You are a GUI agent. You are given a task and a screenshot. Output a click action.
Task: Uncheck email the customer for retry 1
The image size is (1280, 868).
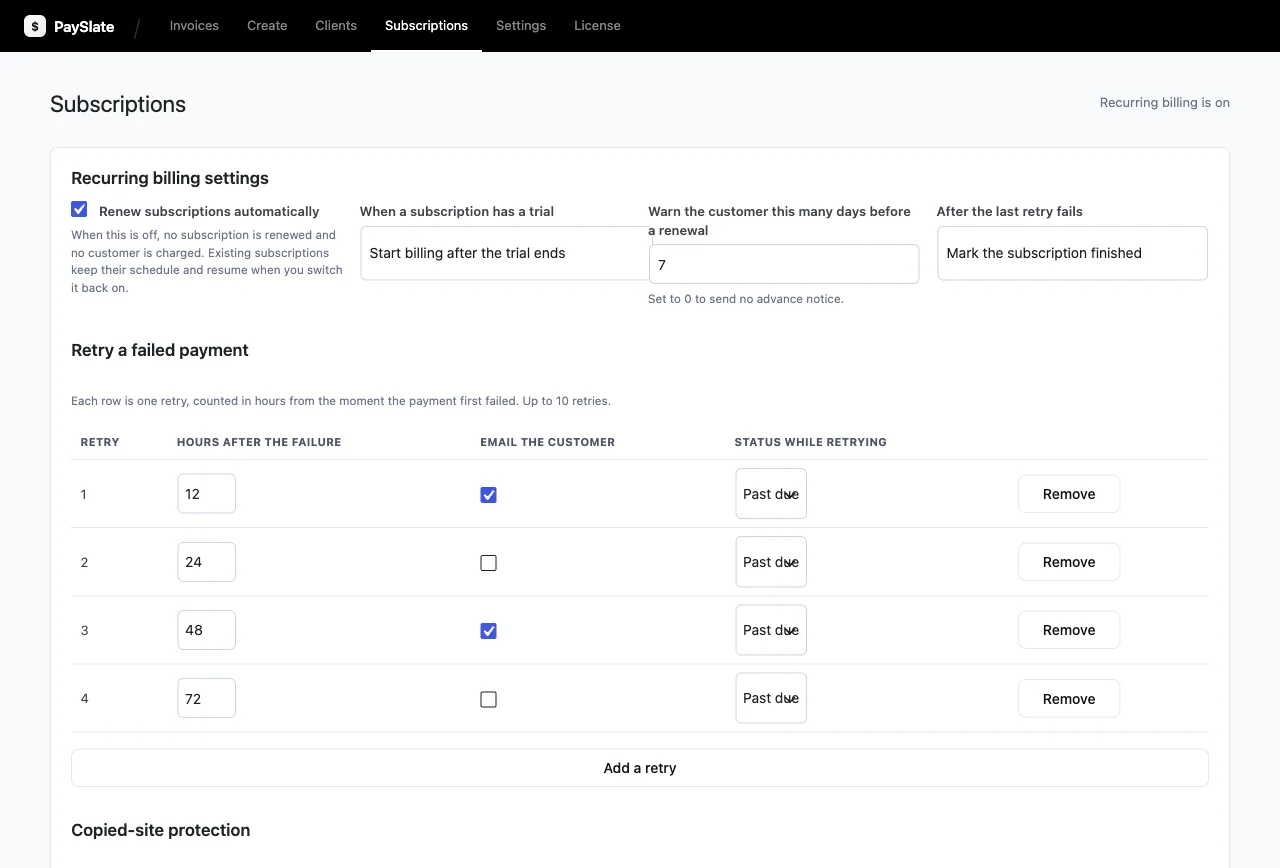coord(488,495)
